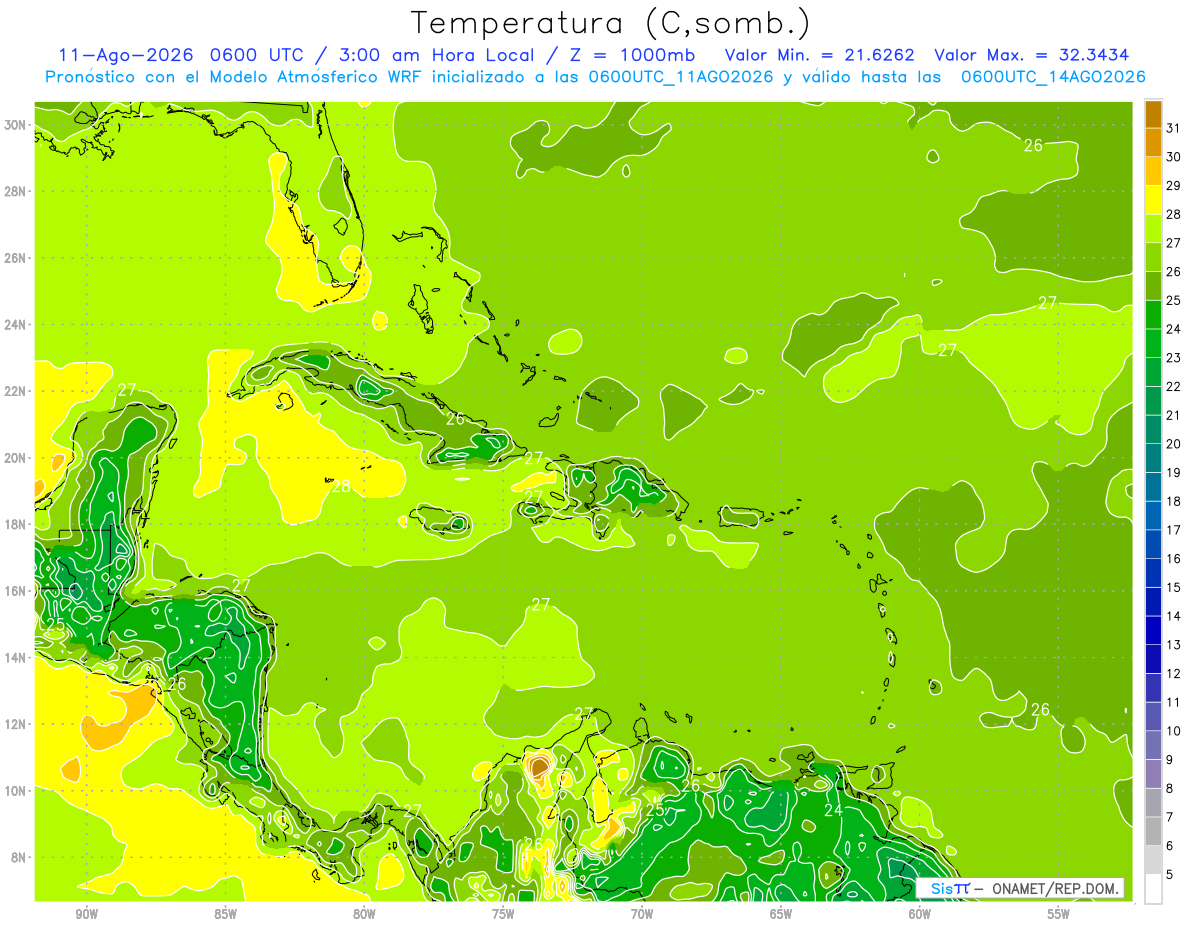Click the 10N latitude axis label
Viewport: 1200px width, 927px height.
click(x=16, y=791)
